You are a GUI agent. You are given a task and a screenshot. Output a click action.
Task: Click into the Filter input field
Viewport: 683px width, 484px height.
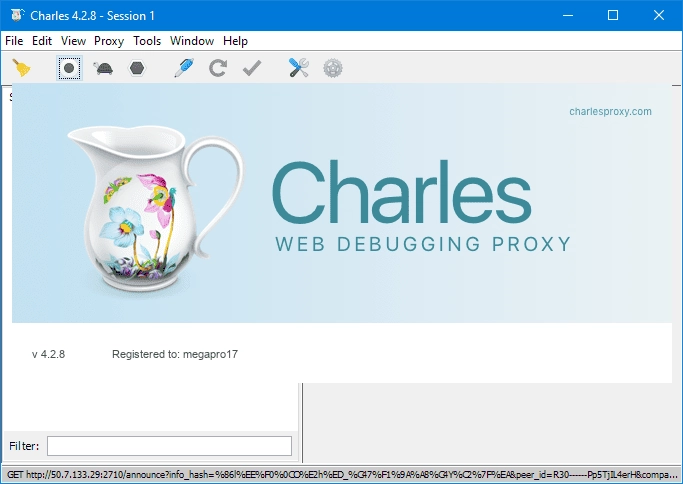point(169,446)
